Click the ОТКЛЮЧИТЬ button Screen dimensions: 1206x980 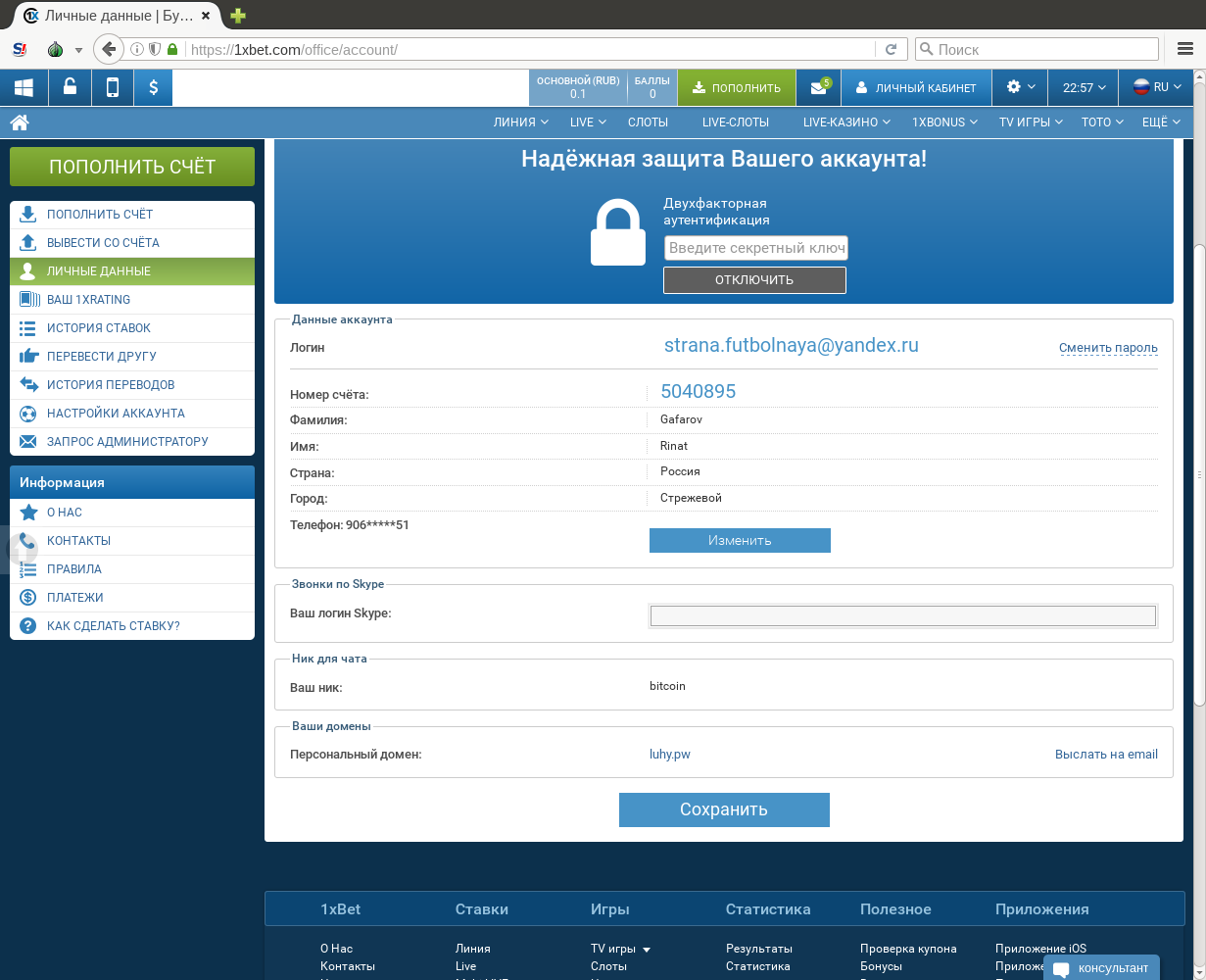754,279
